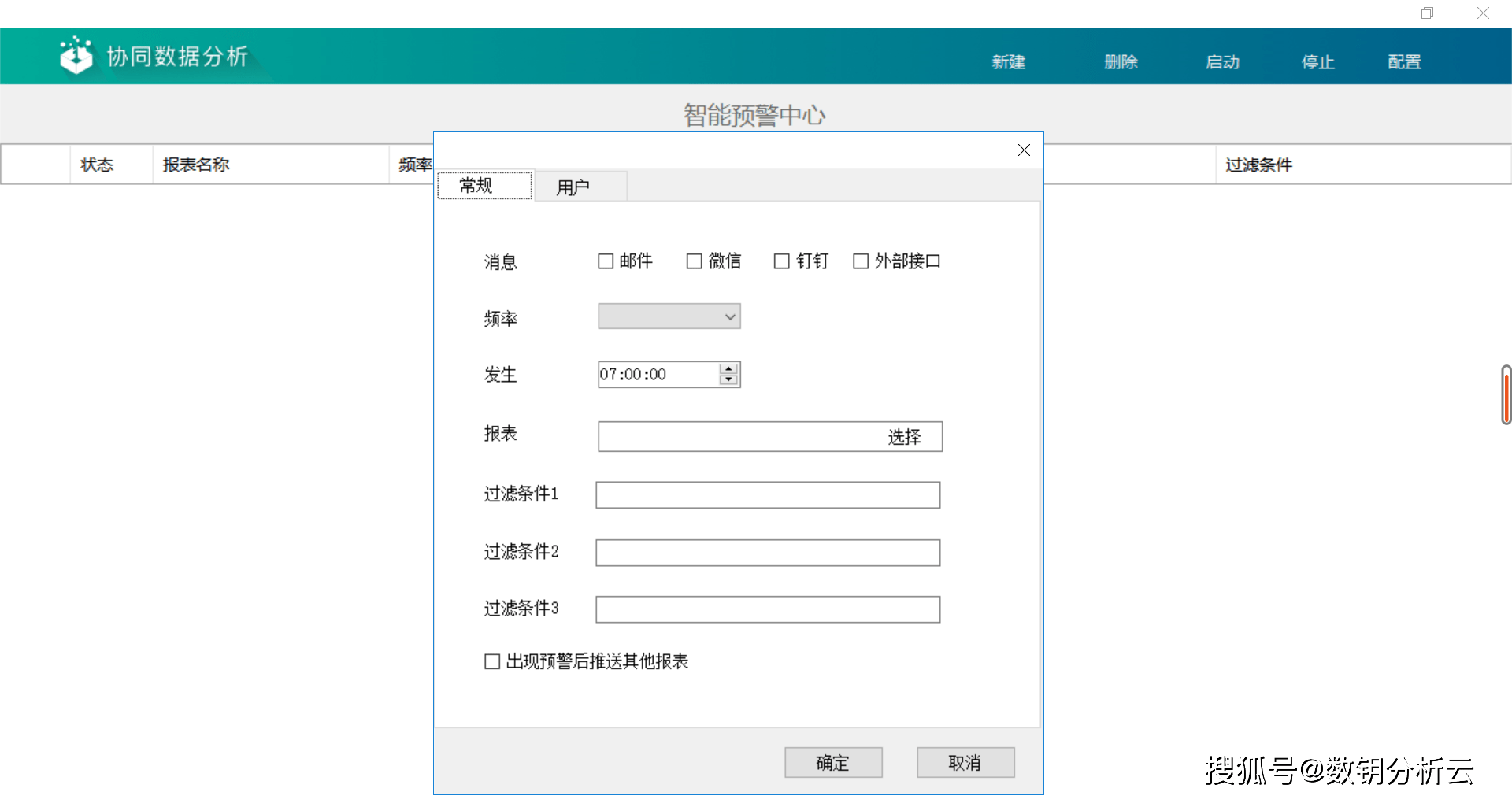Click the 过滤条件3 input field
The width and height of the screenshot is (1512, 803).
(x=768, y=609)
